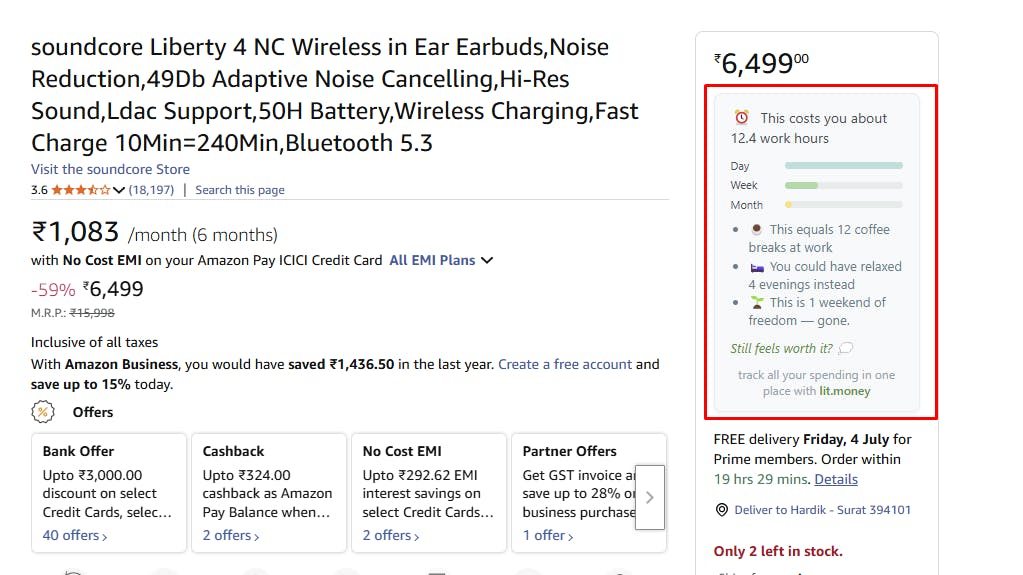1023x575 pixels.
Task: Click the alarm clock icon in work-hours widget
Action: tap(741, 117)
